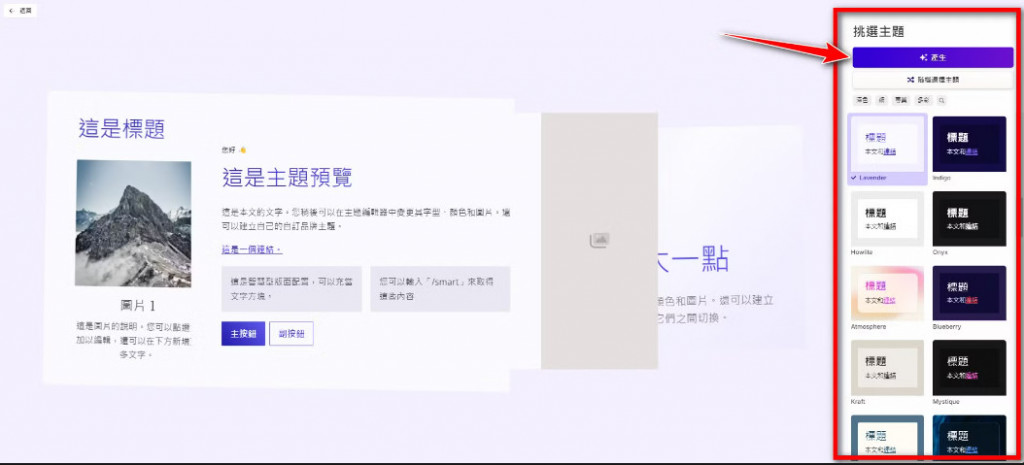The height and width of the screenshot is (465, 1024).
Task: Click the /smart hint text box
Action: coord(440,289)
